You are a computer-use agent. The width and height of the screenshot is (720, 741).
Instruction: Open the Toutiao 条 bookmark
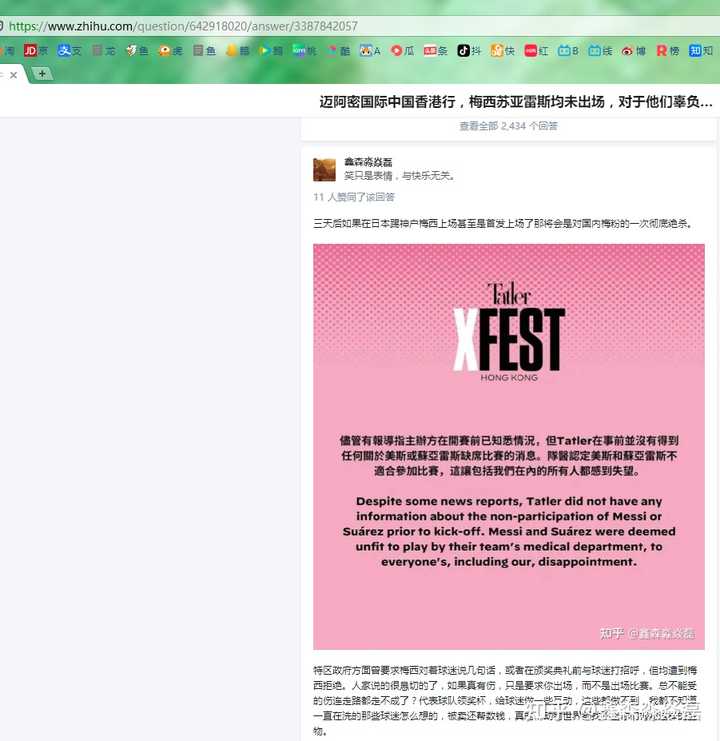tap(435, 51)
